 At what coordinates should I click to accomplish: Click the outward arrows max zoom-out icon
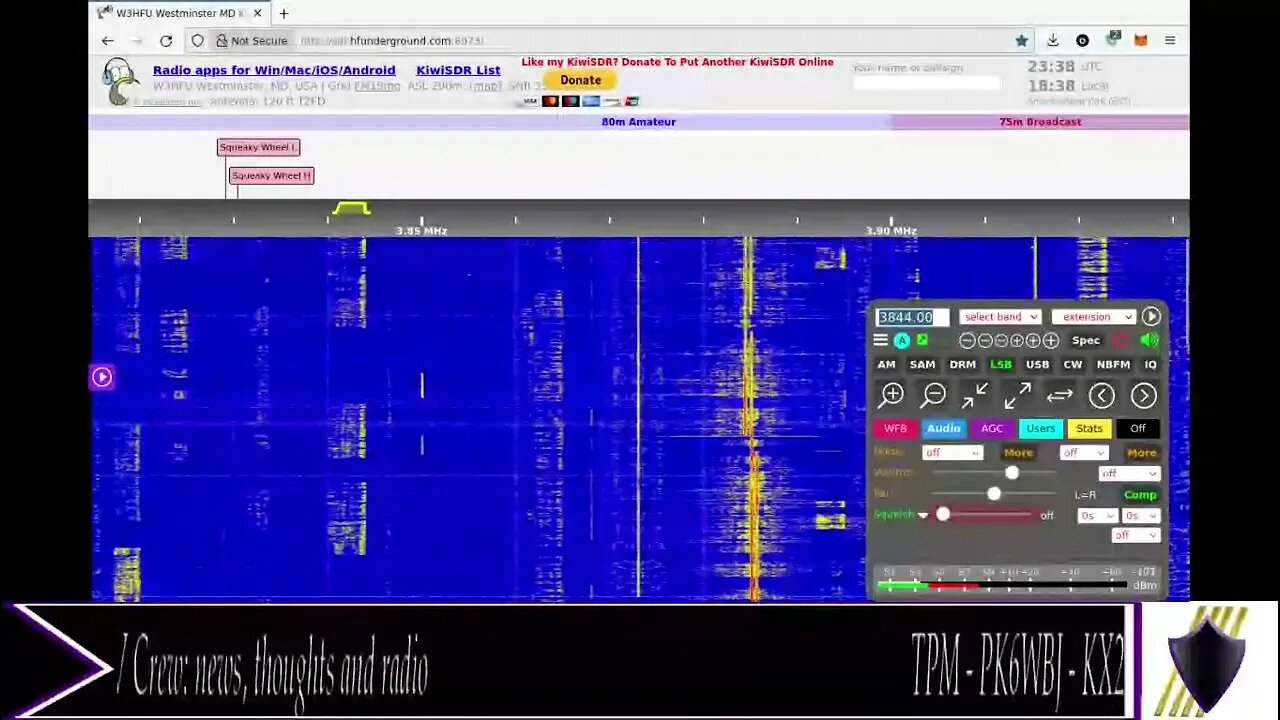pos(1017,396)
